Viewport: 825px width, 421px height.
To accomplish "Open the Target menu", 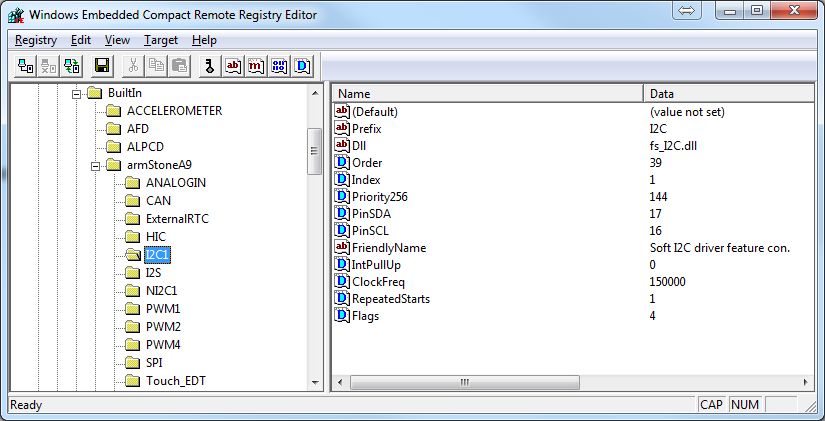I will [x=161, y=41].
